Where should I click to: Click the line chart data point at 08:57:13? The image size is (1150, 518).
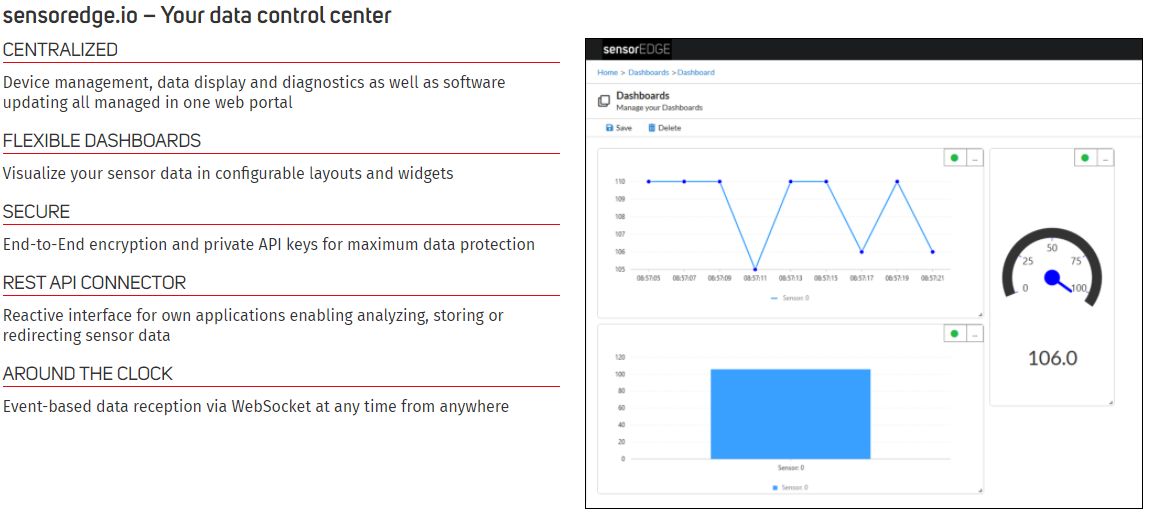(x=791, y=181)
